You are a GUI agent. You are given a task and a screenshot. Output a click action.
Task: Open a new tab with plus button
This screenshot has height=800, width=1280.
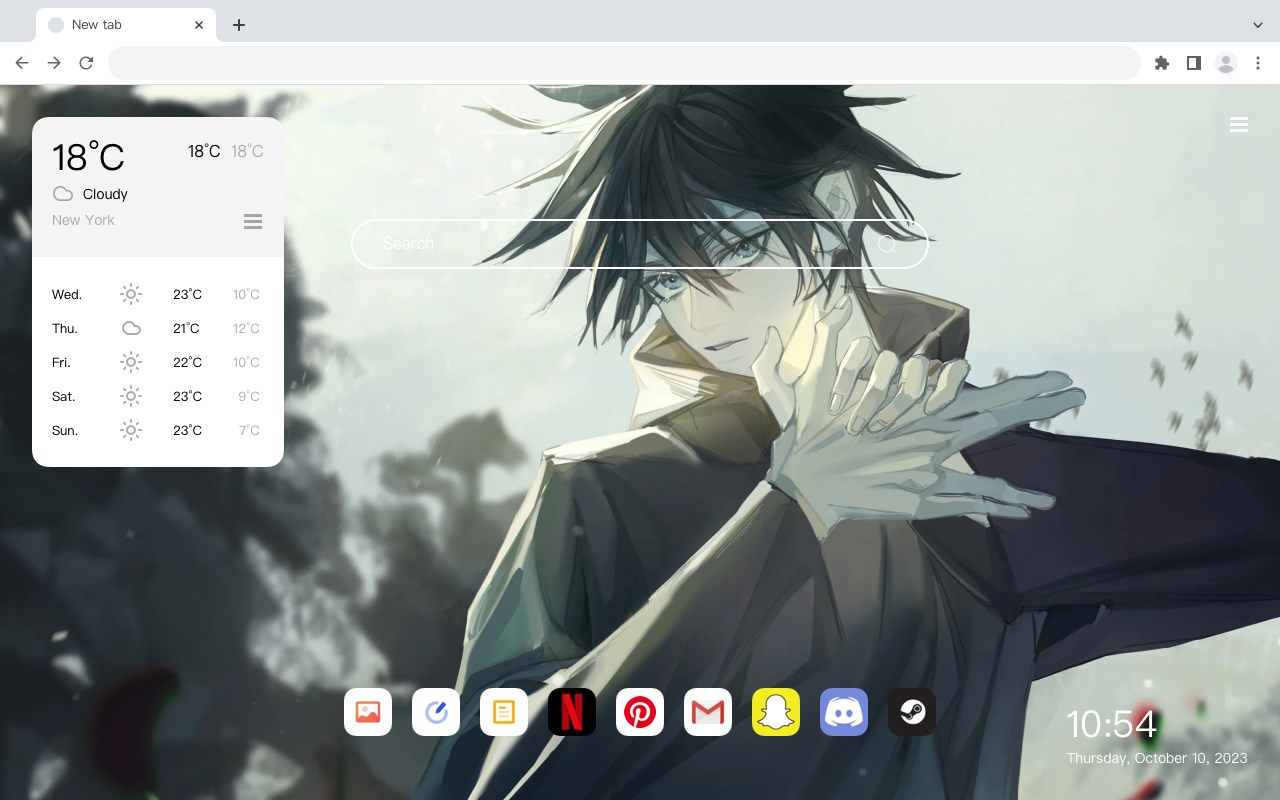pyautogui.click(x=238, y=25)
